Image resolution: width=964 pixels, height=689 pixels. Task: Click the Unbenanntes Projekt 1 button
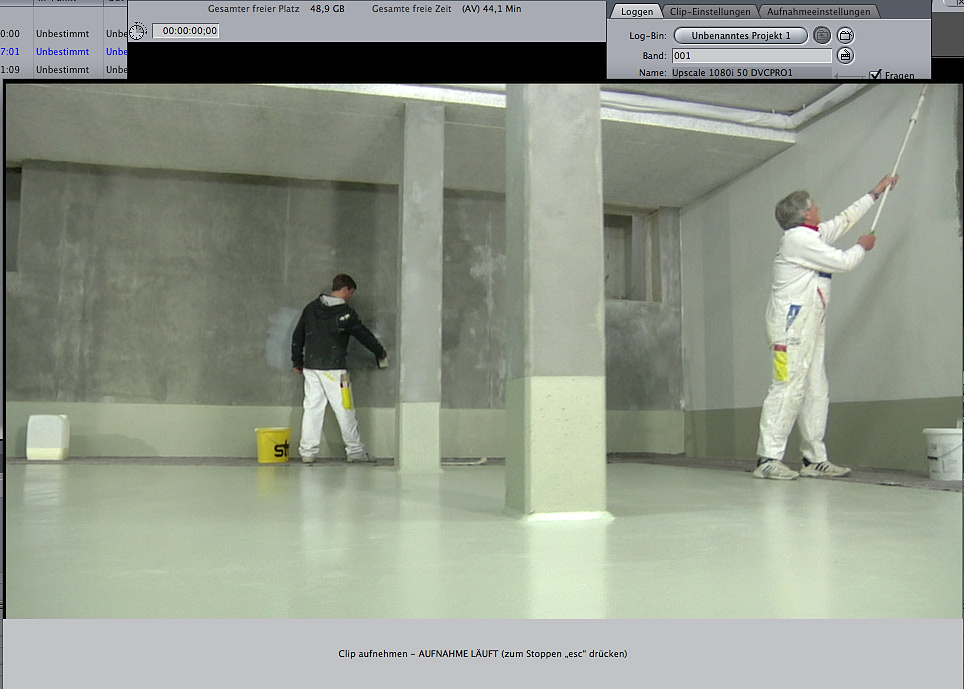(x=740, y=36)
